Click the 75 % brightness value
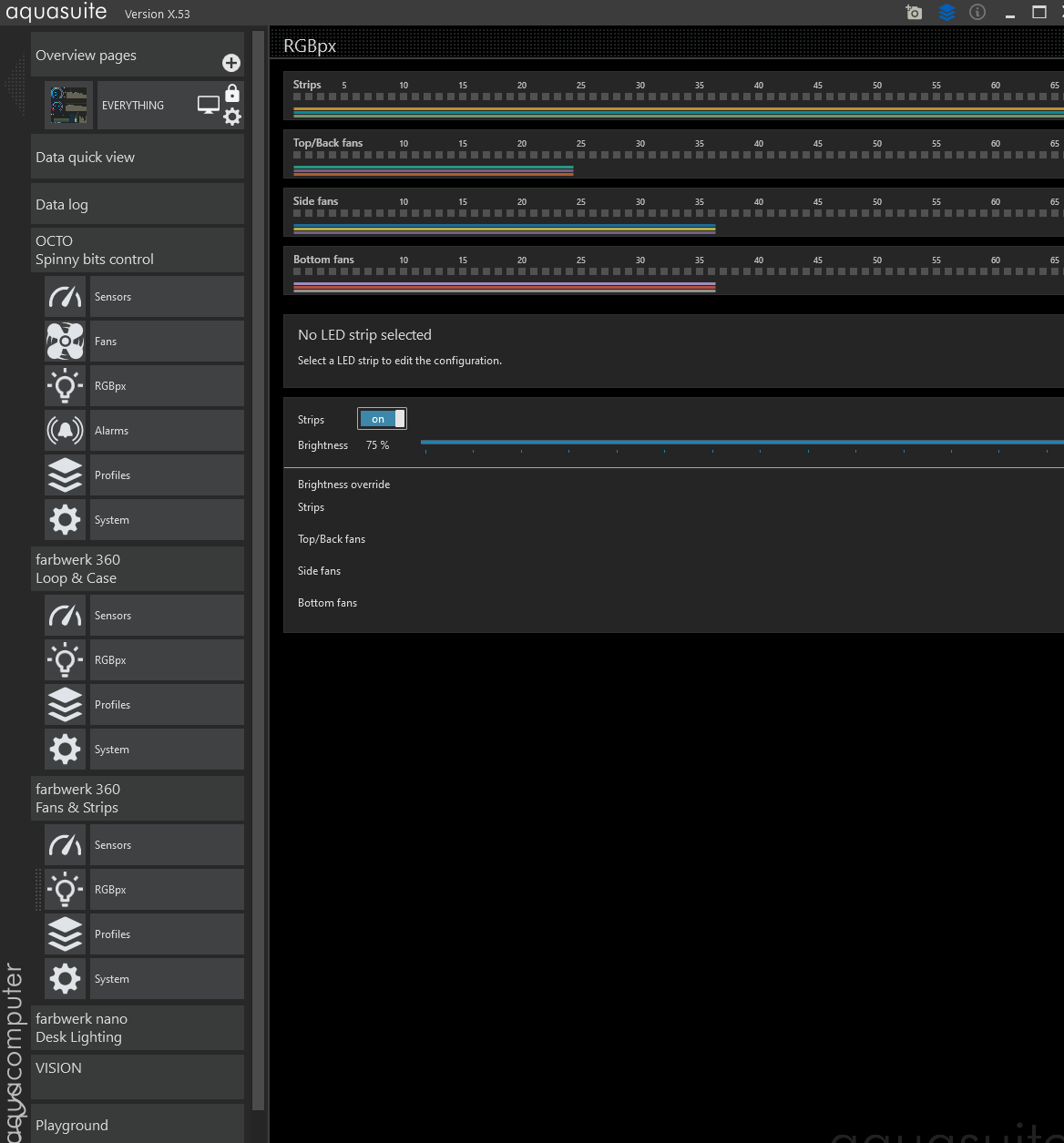 tap(377, 445)
